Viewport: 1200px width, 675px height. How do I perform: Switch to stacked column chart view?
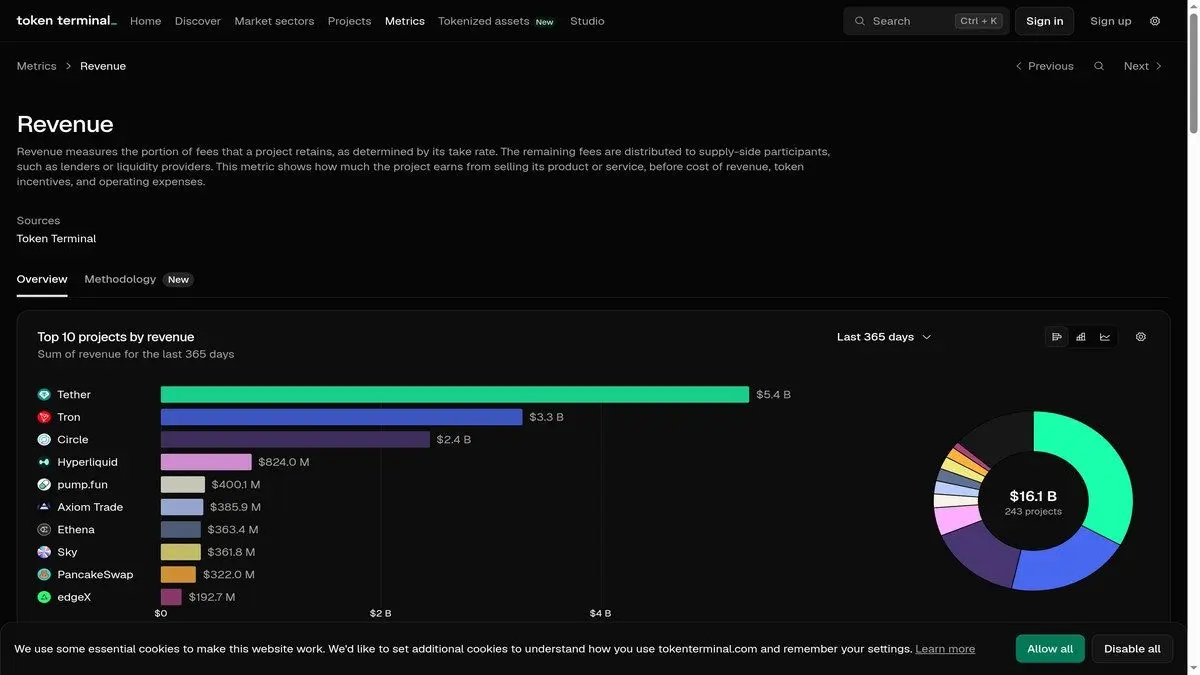point(1081,337)
